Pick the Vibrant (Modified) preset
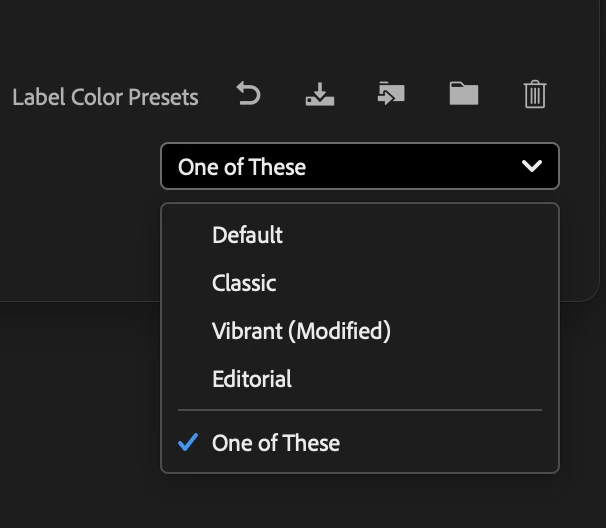 (x=301, y=331)
